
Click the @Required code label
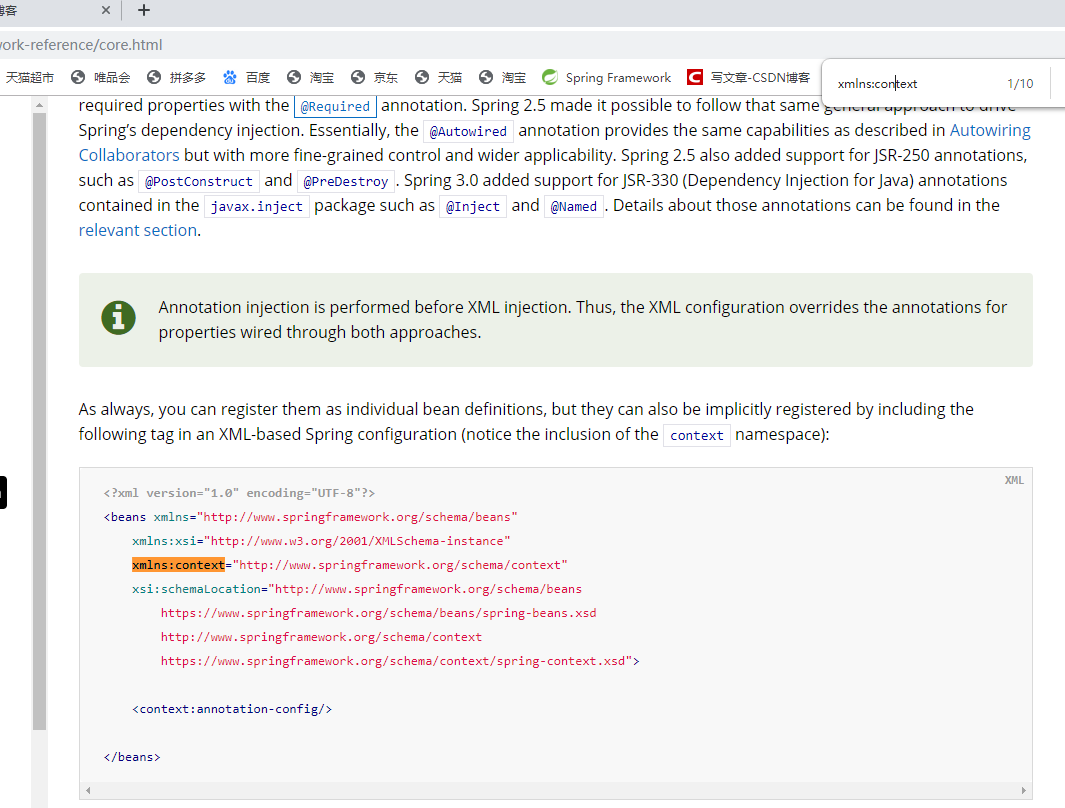335,107
